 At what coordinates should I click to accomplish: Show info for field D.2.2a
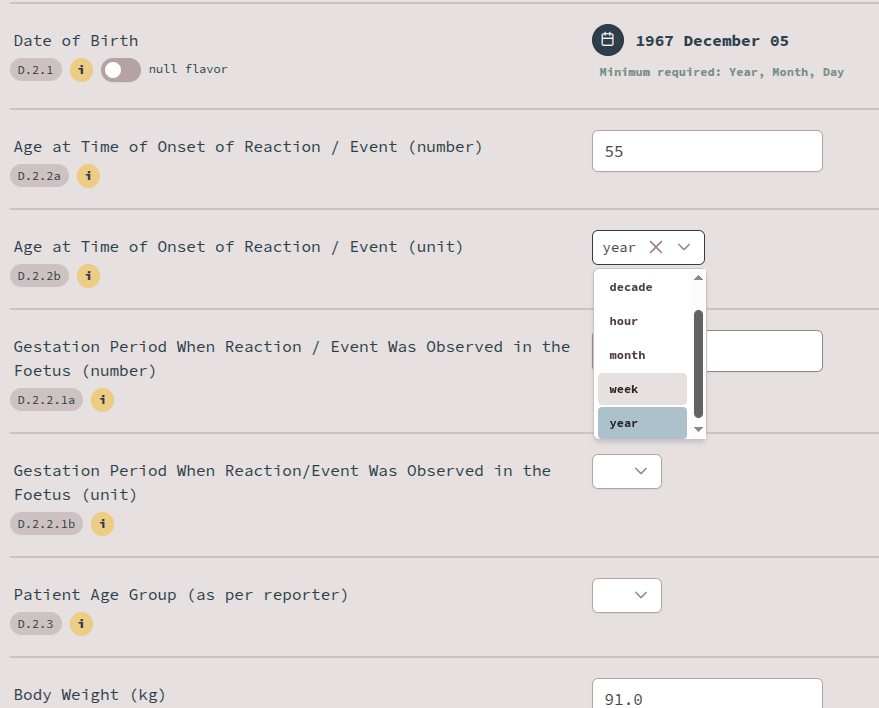(x=89, y=176)
